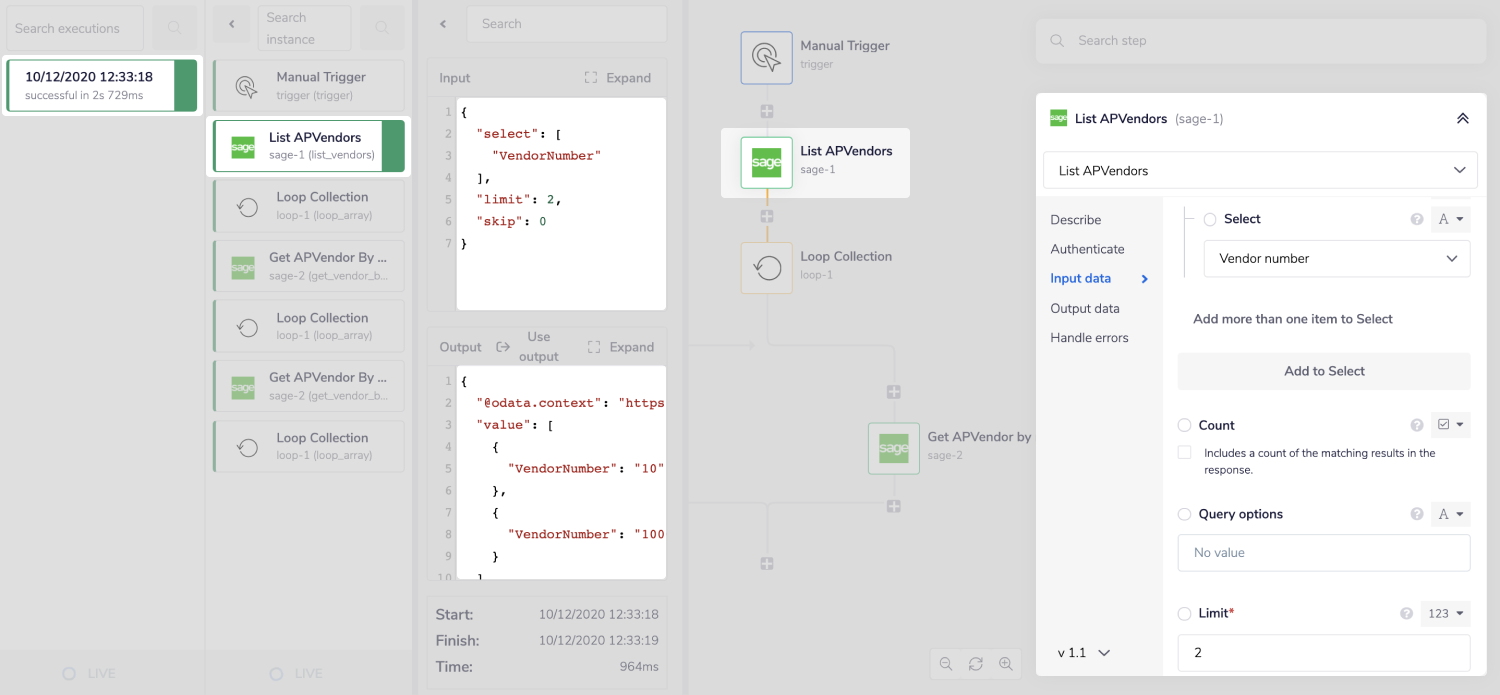The height and width of the screenshot is (695, 1500).
Task: Collapse the List APVendors step panel chevron
Action: [1463, 117]
